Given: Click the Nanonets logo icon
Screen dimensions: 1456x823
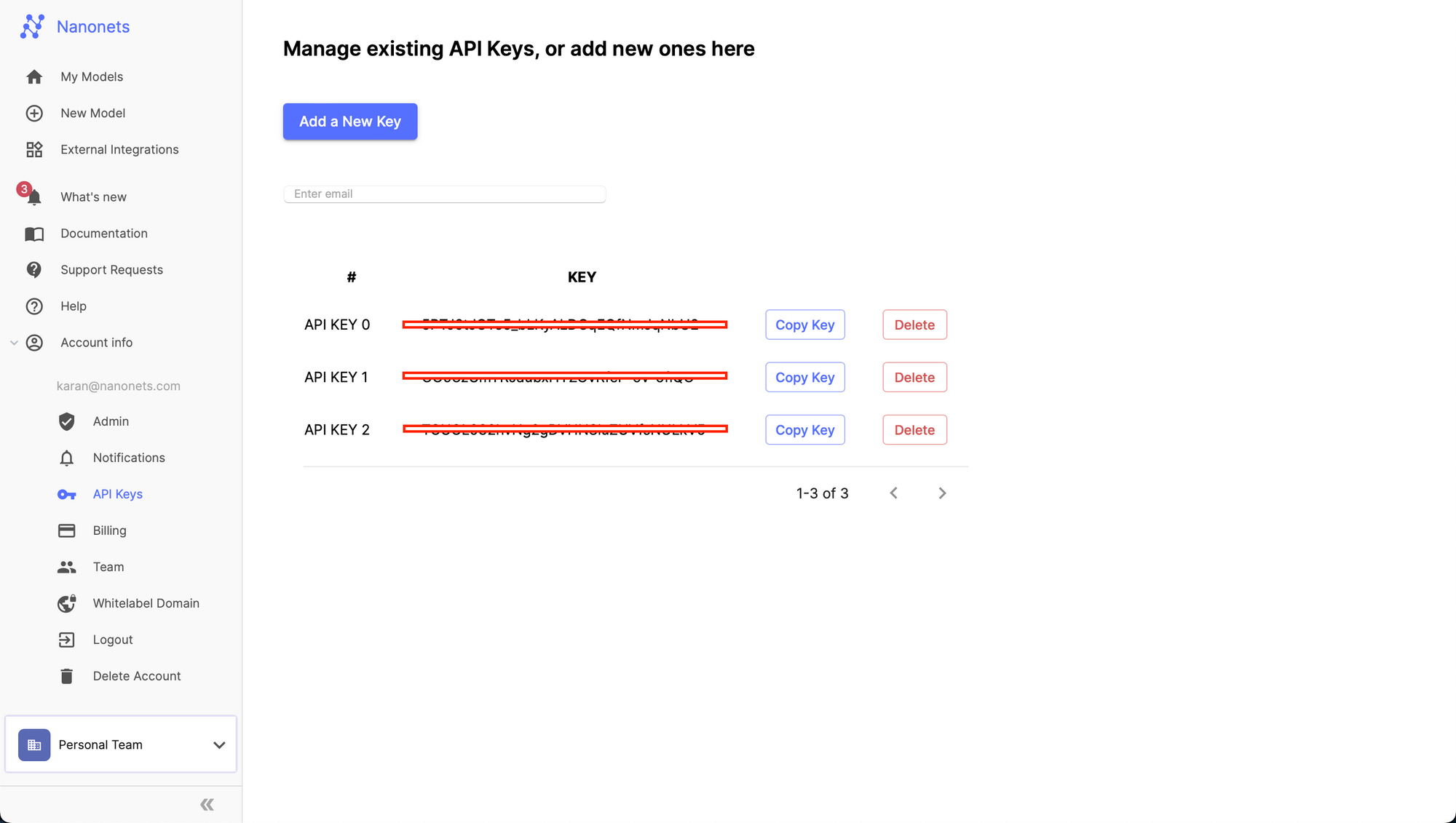Looking at the screenshot, I should click(32, 26).
